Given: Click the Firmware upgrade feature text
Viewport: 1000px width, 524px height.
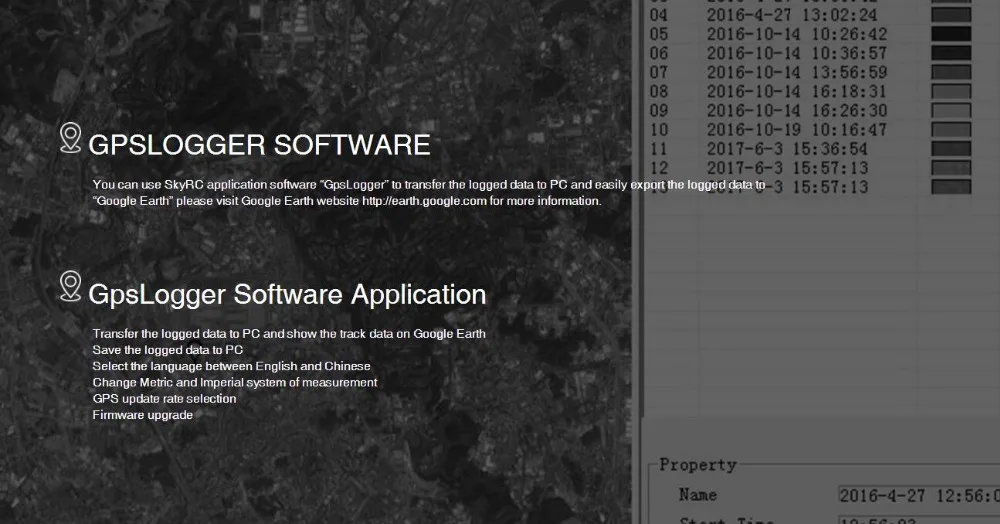Looking at the screenshot, I should coord(142,415).
